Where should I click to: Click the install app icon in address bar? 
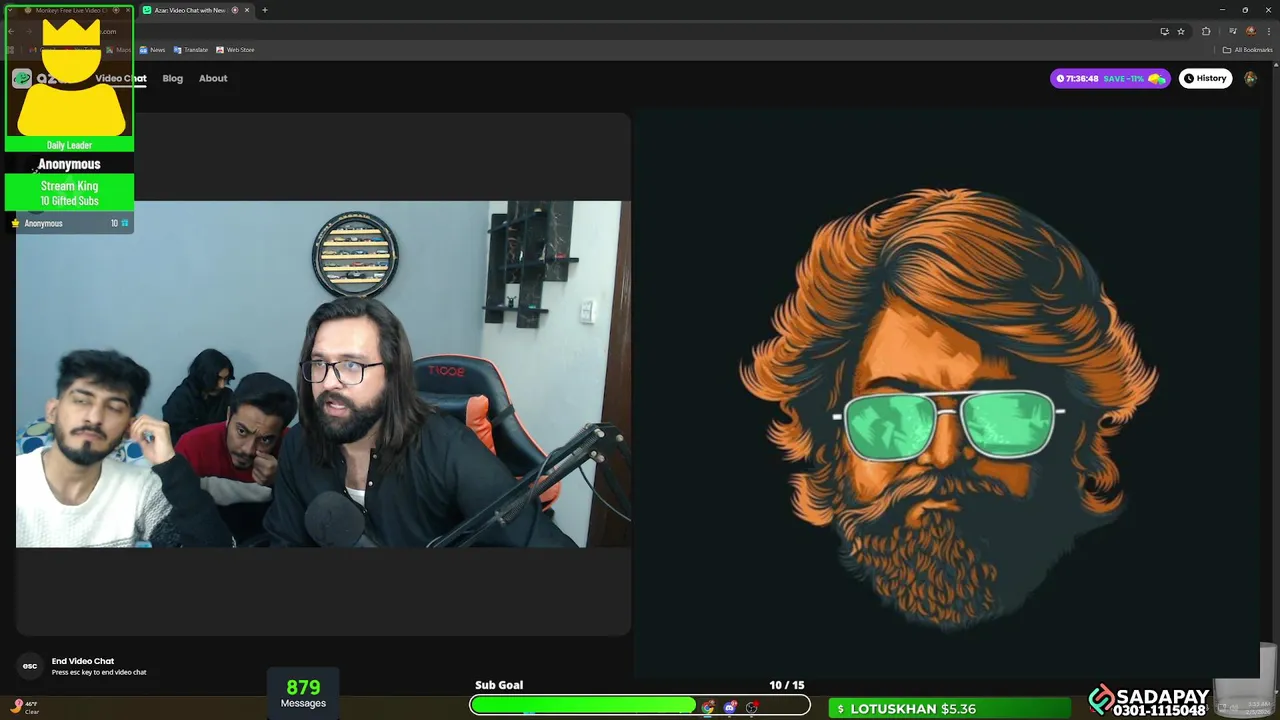[1164, 31]
